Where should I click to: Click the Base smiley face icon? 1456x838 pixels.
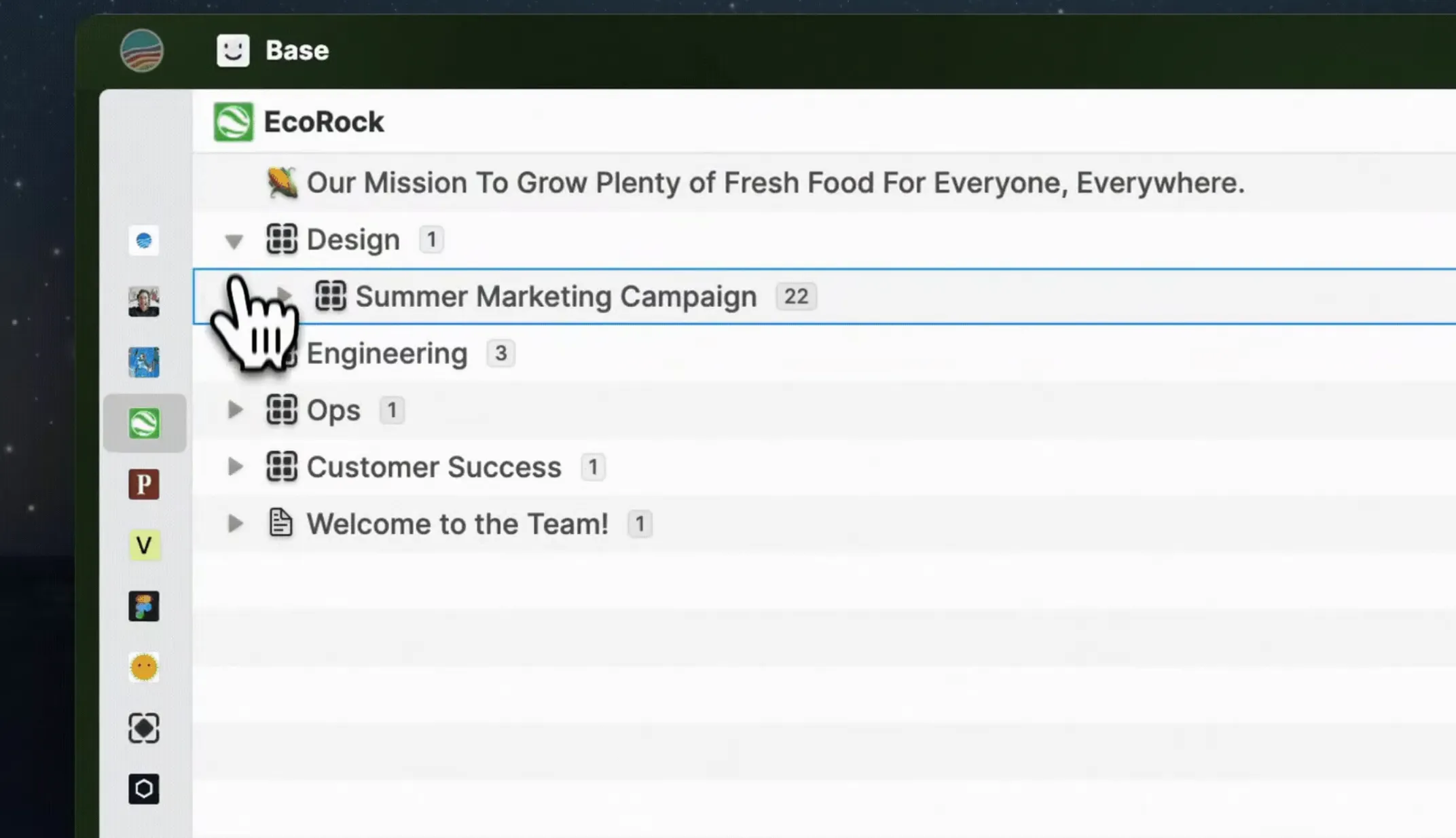pyautogui.click(x=233, y=50)
